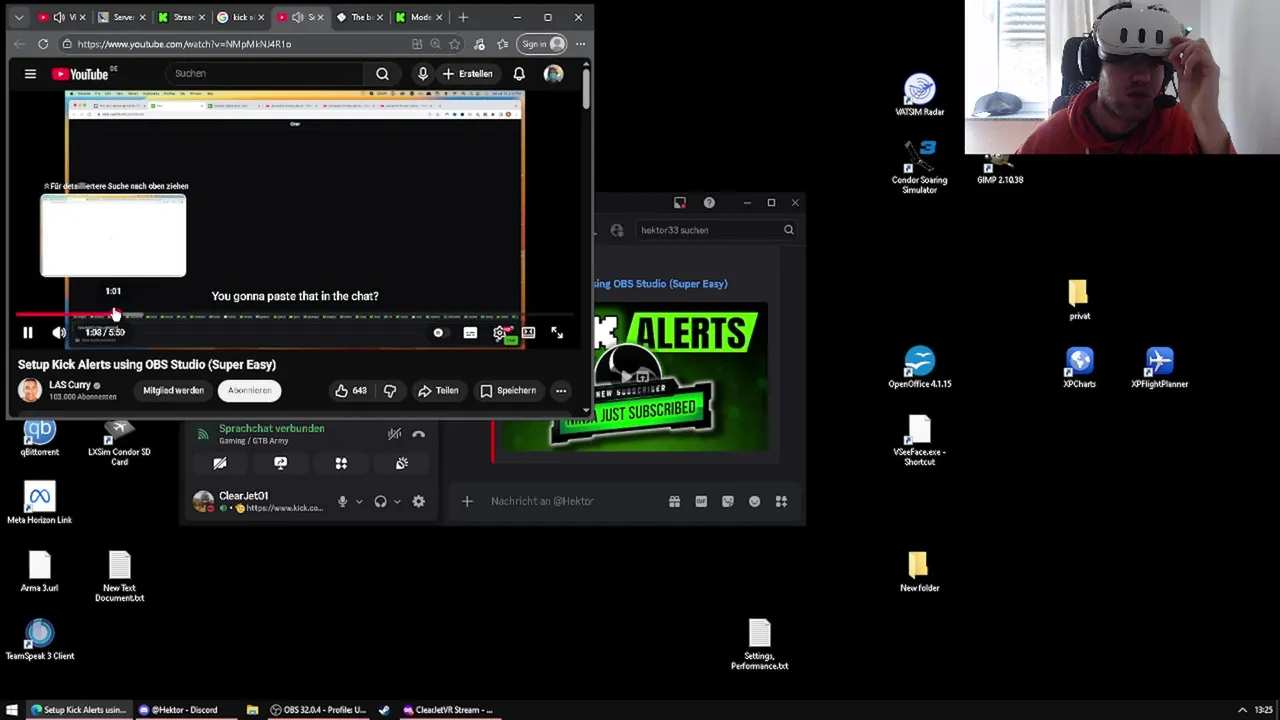1280x720 pixels.
Task: Open the LAS Curry channel avatar
Action: tap(29, 390)
